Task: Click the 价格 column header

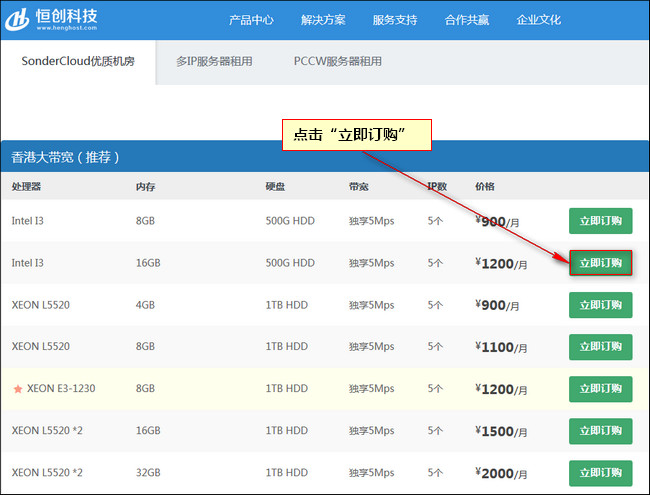Action: click(x=485, y=187)
